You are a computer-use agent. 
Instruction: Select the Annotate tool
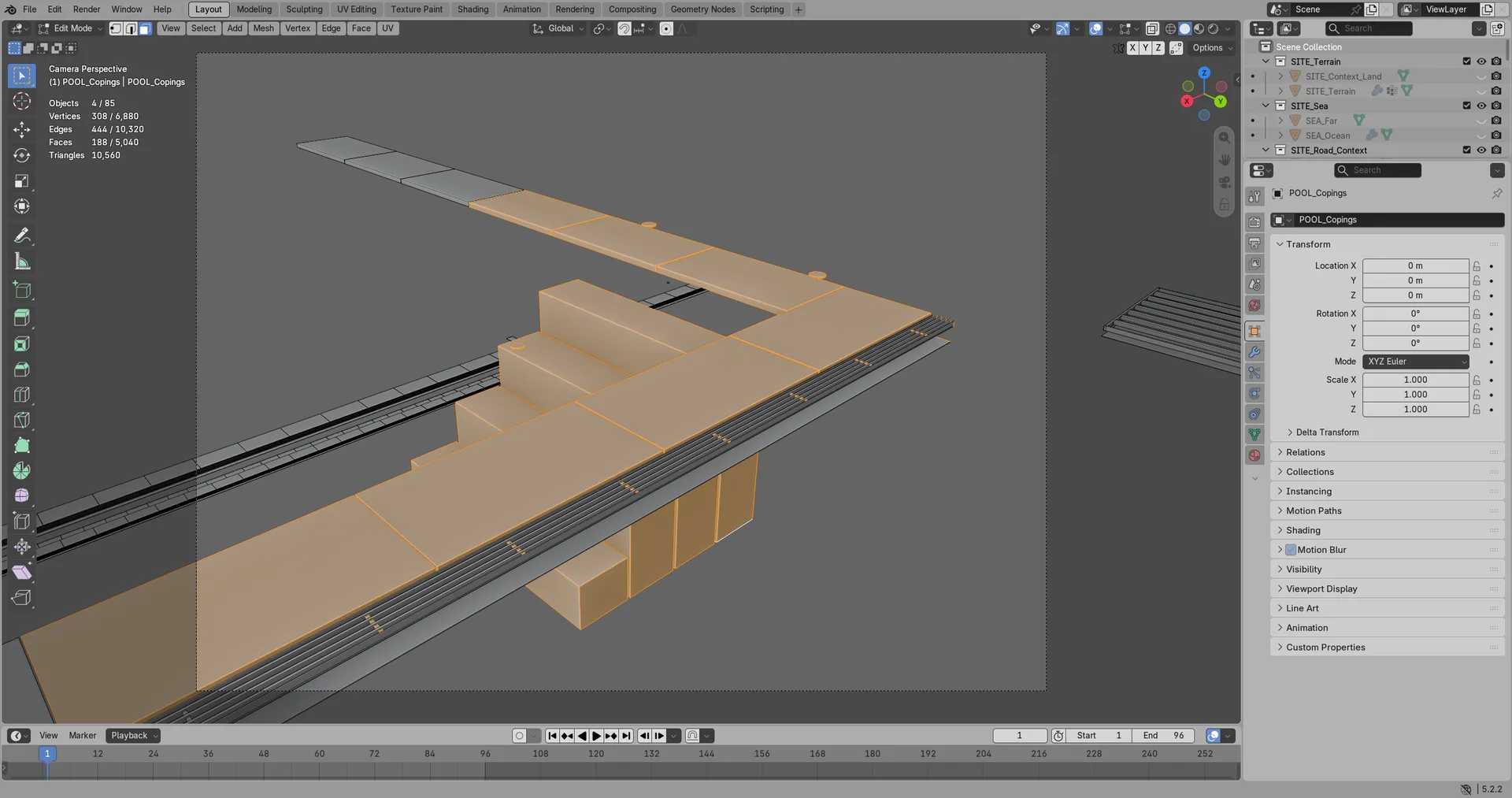[x=22, y=236]
